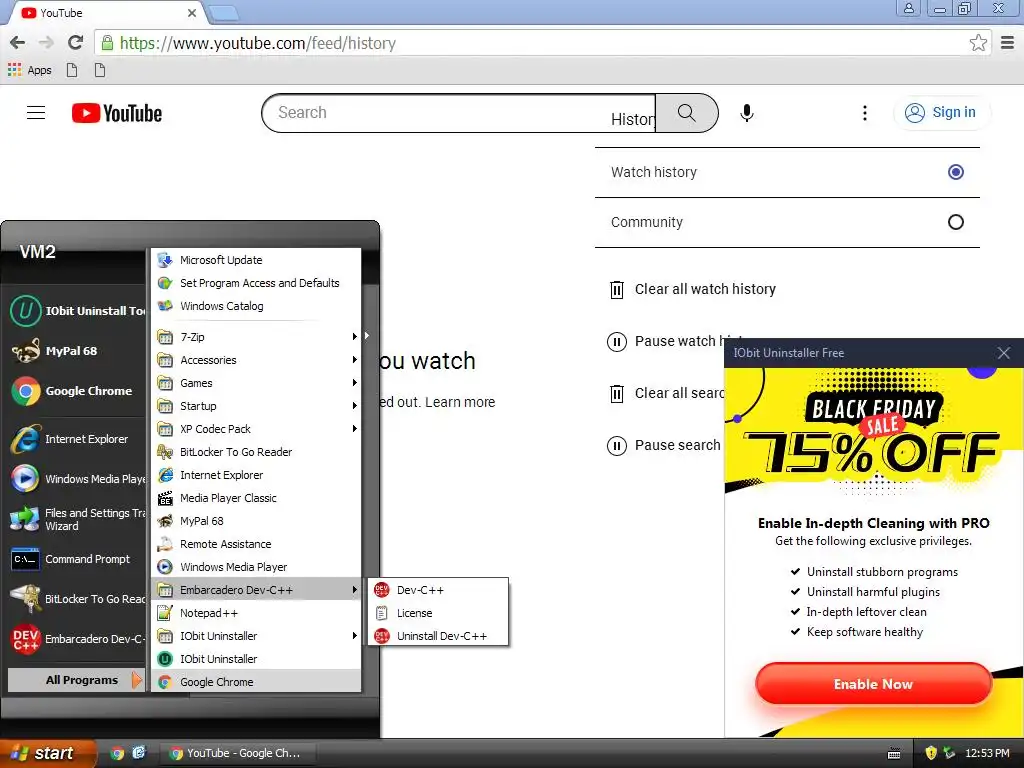Expand the IObit Uninstaller folder
The height and width of the screenshot is (768, 1024).
[x=256, y=636]
